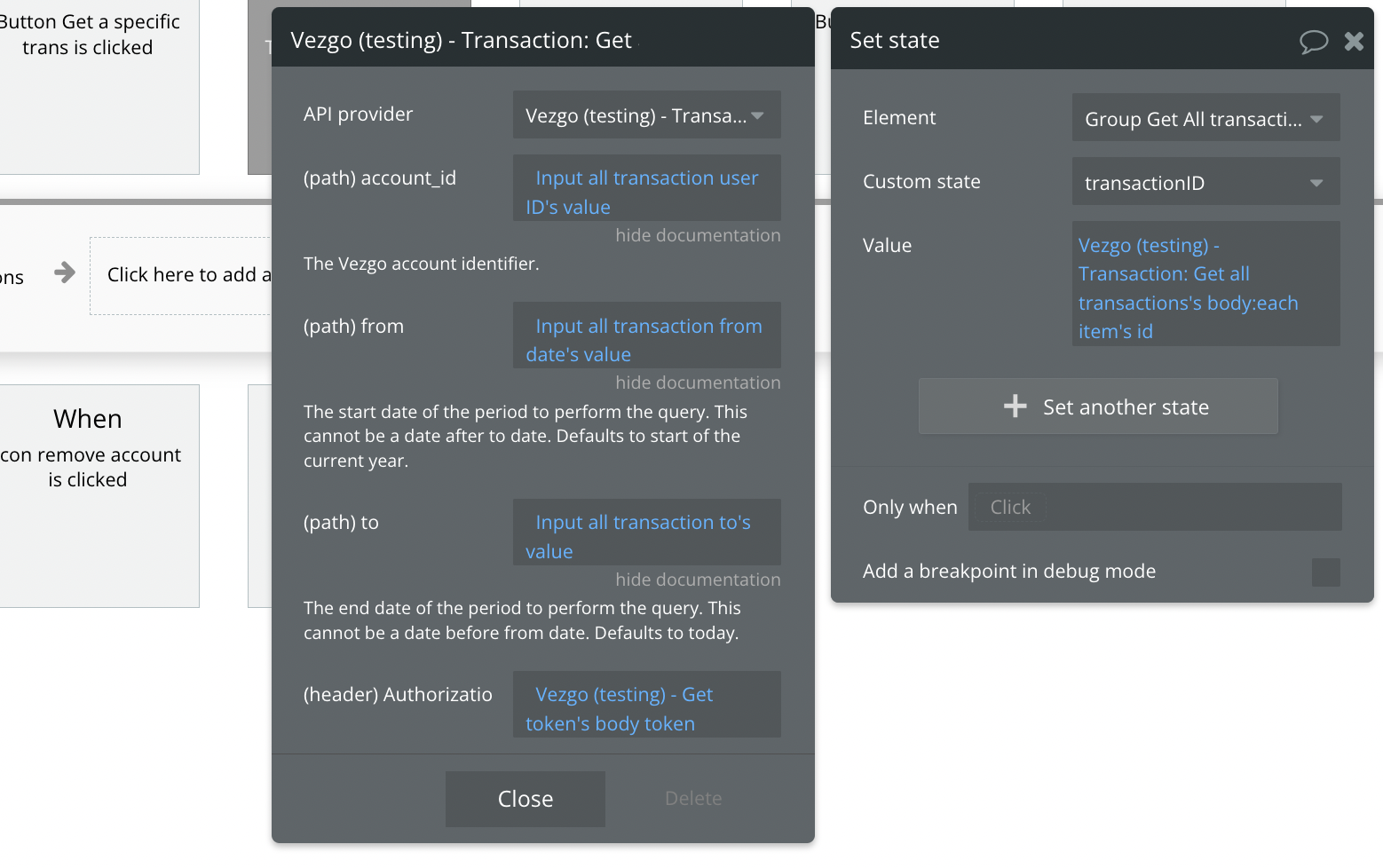Open the comment bubble icon in Set state
The height and width of the screenshot is (868, 1383).
coord(1313,41)
